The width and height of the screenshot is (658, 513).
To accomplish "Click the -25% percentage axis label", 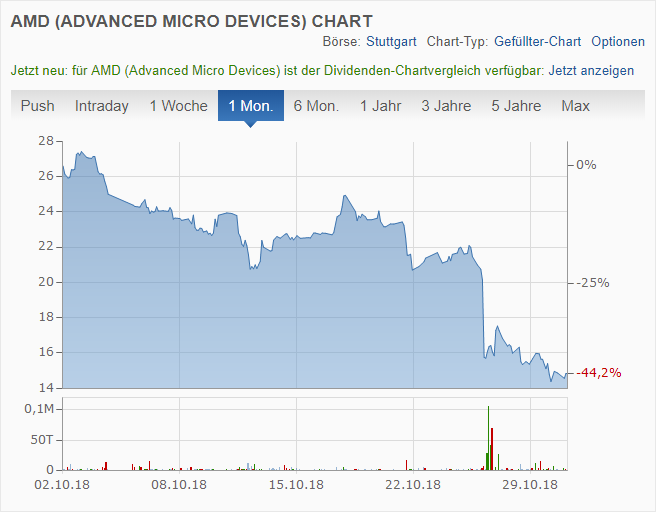I will [593, 283].
